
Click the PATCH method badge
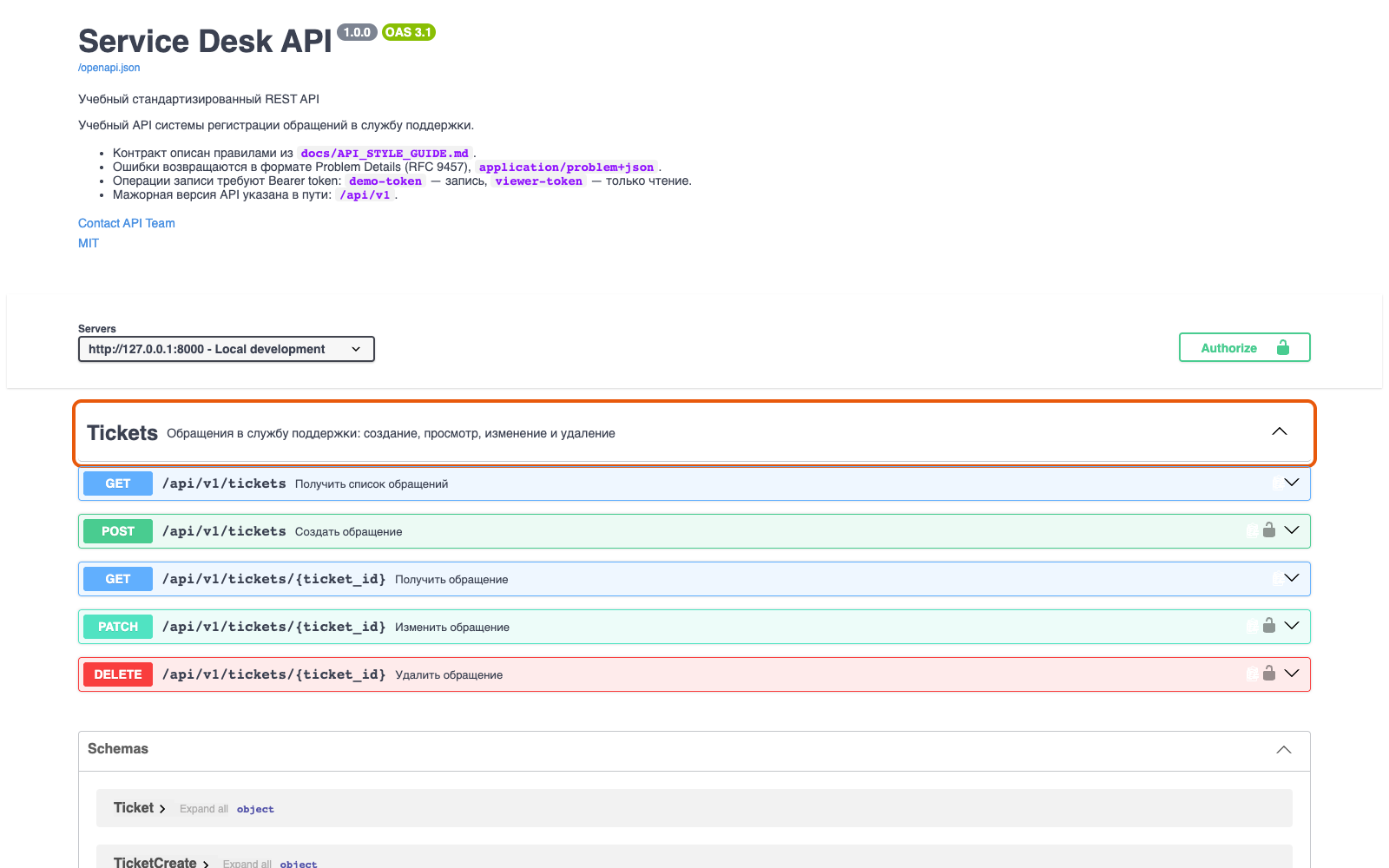pyautogui.click(x=118, y=627)
